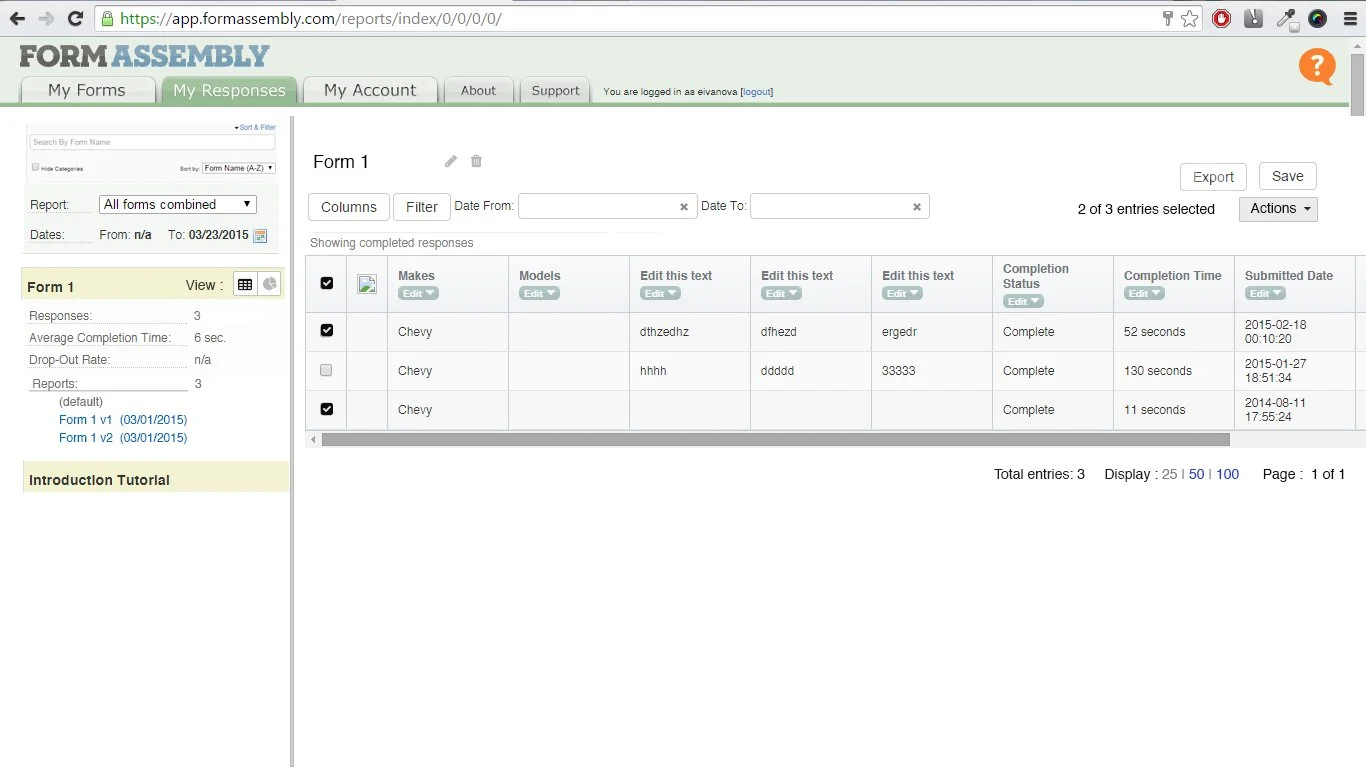Viewport: 1366px width, 768px height.
Task: Open the Edit dropdown under the Makes column
Action: click(418, 293)
